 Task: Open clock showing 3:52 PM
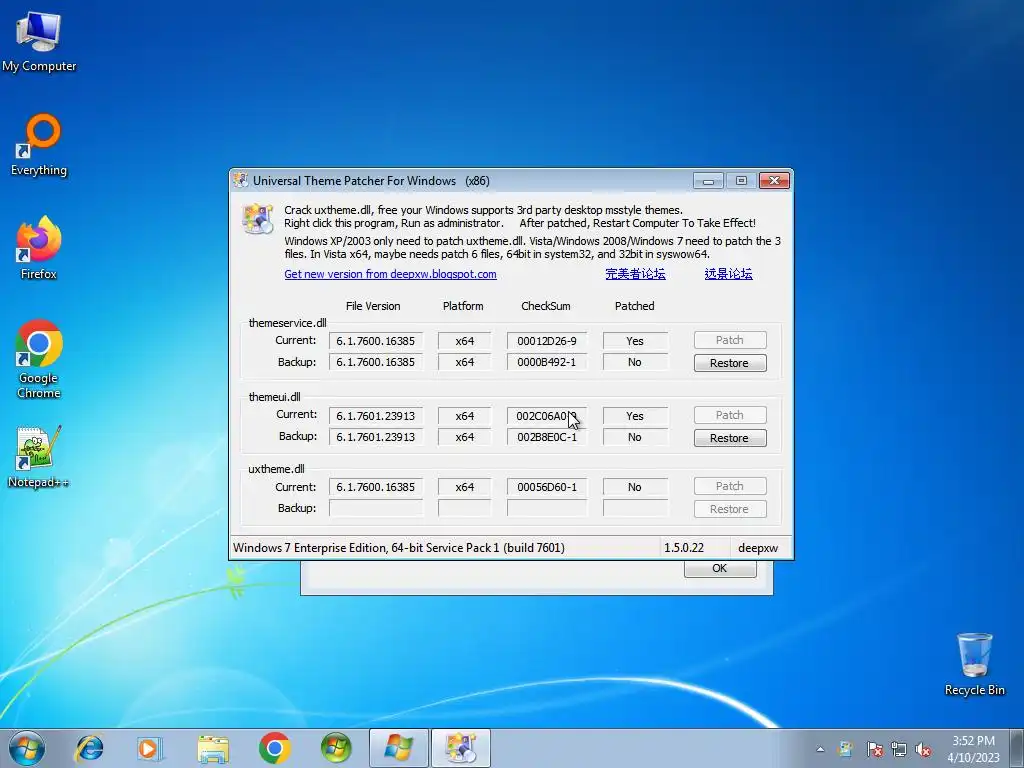coord(973,749)
